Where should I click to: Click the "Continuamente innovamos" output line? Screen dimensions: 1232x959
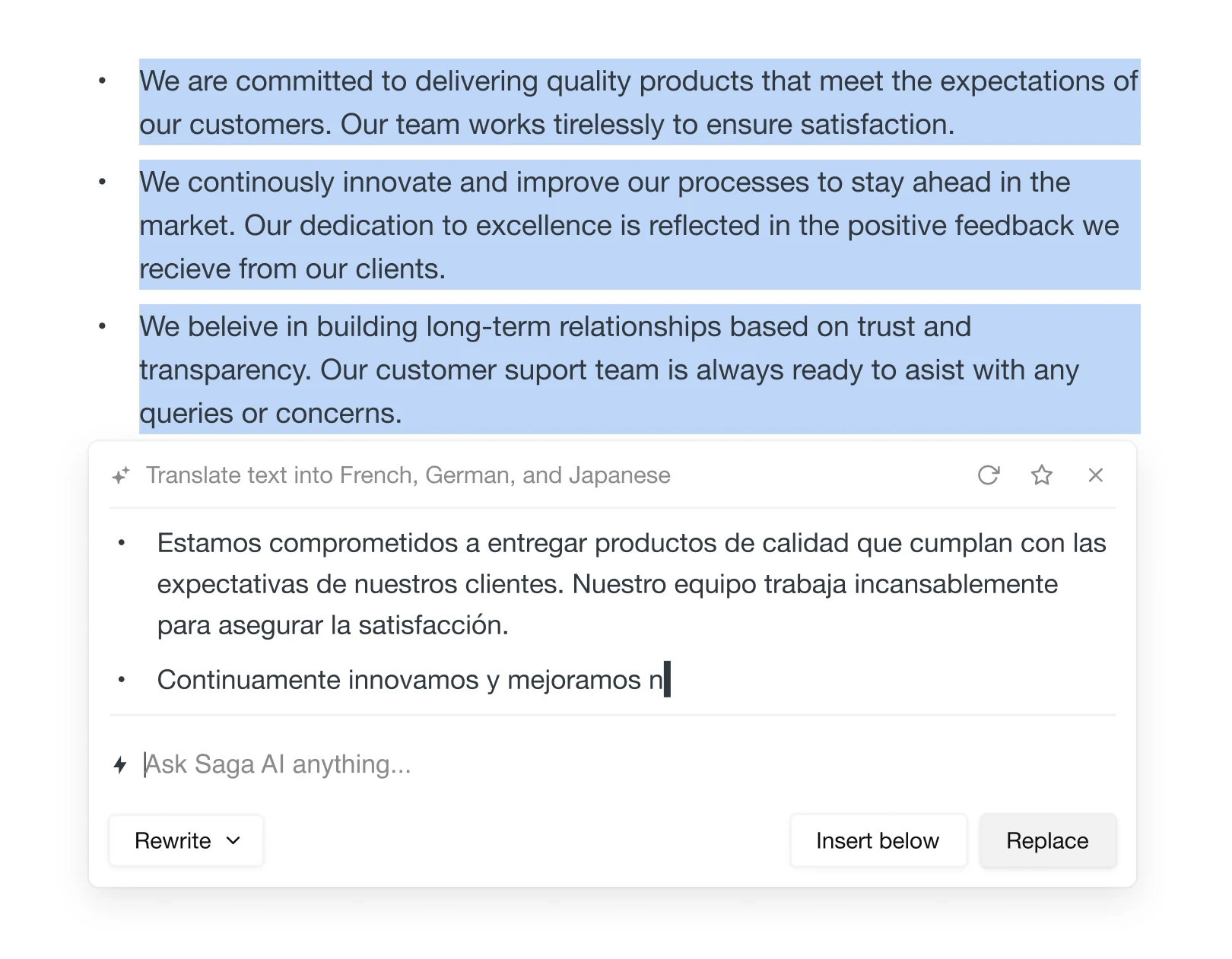coord(410,680)
